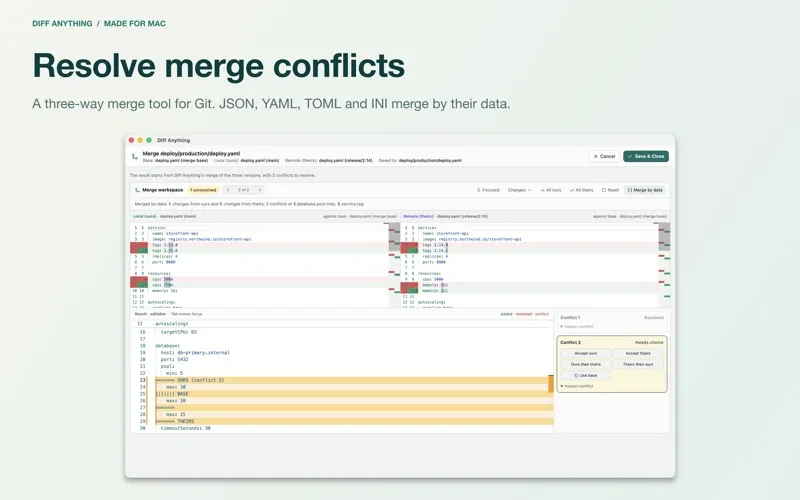Image resolution: width=800 pixels, height=500 pixels.
Task: Click 'tag: 2.15.0' in Local pane
Action: [x=165, y=251]
